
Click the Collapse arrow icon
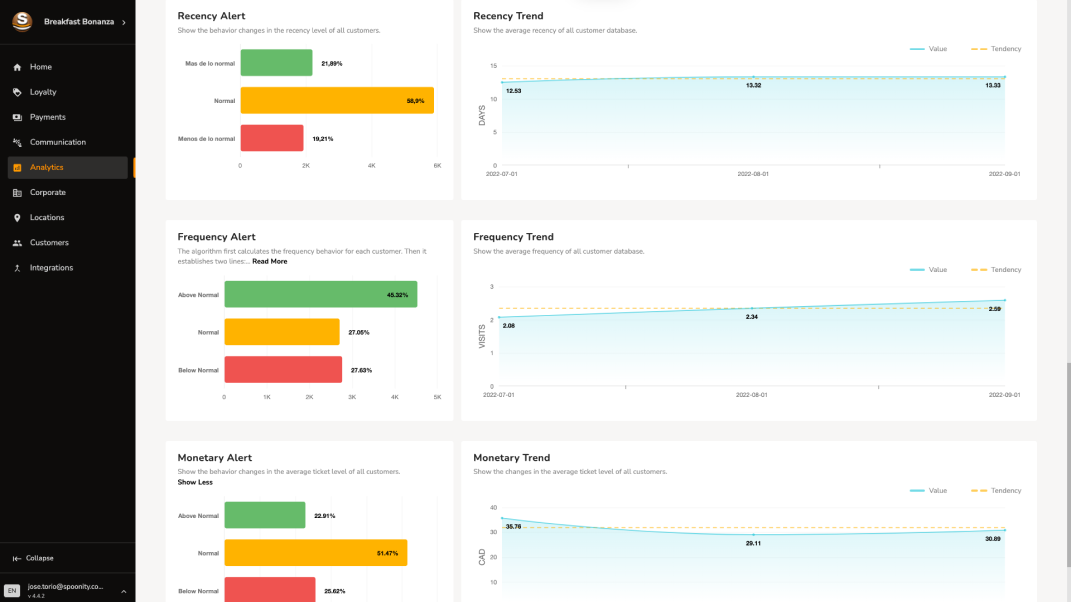click(16, 558)
